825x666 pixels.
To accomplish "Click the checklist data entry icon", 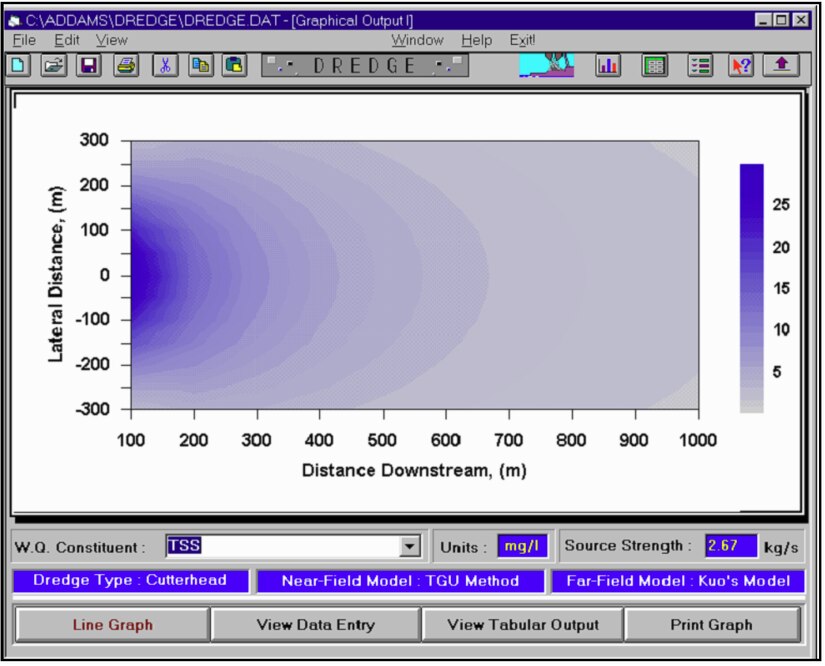I will (x=700, y=66).
